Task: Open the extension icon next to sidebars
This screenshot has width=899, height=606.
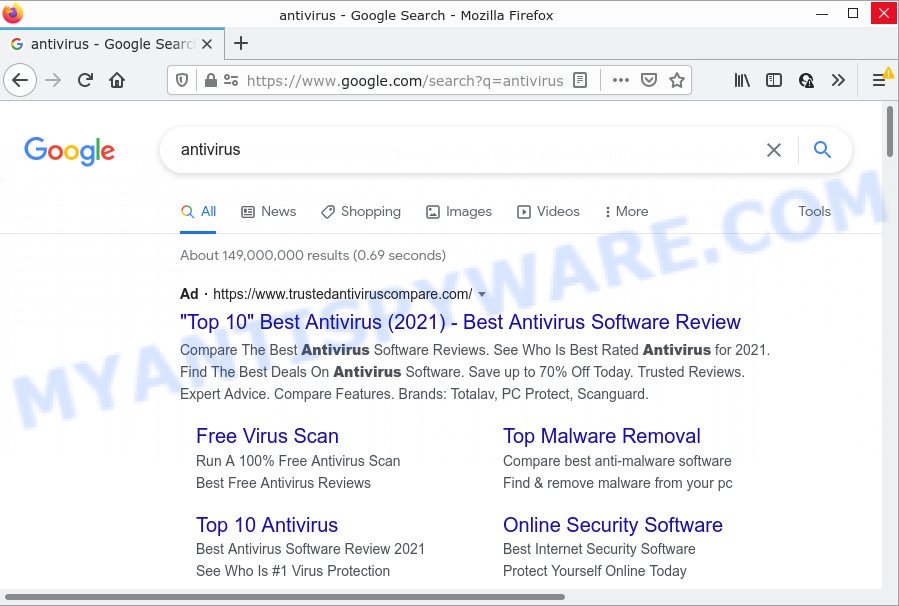Action: point(806,80)
